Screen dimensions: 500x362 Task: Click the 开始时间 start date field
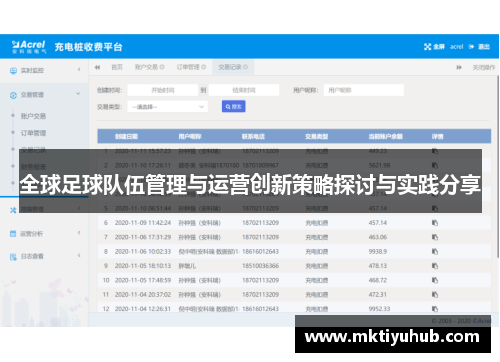[x=163, y=90]
